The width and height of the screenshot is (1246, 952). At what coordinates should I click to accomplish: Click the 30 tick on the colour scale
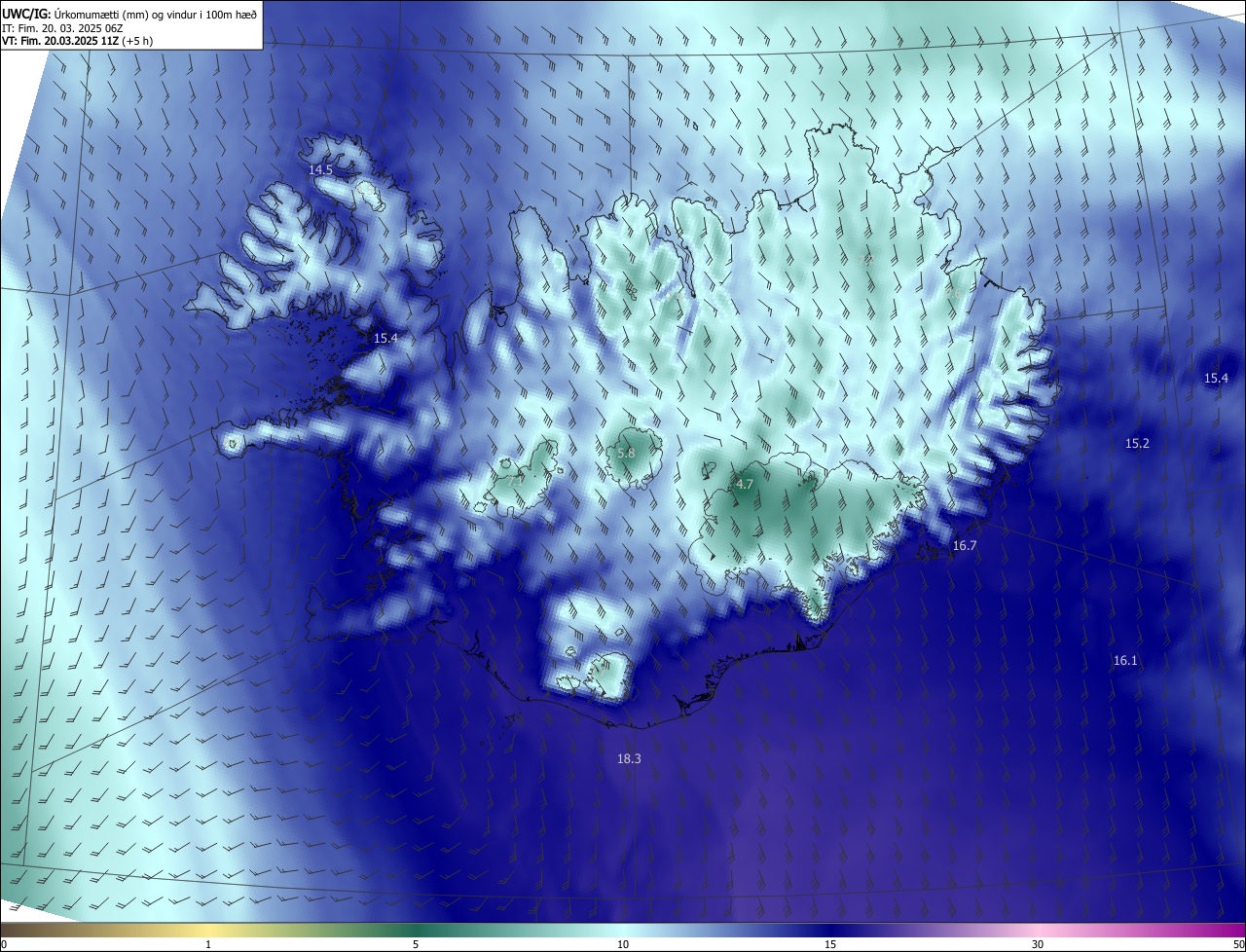[x=1038, y=945]
